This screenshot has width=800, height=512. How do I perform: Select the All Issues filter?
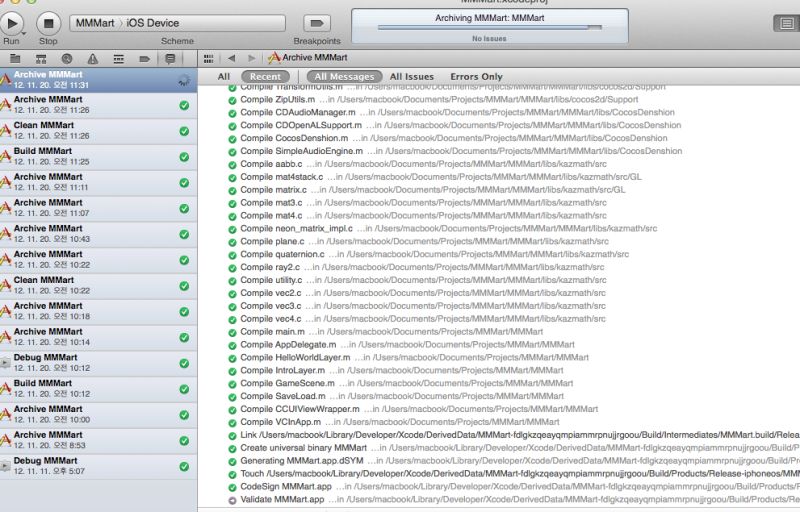[412, 76]
